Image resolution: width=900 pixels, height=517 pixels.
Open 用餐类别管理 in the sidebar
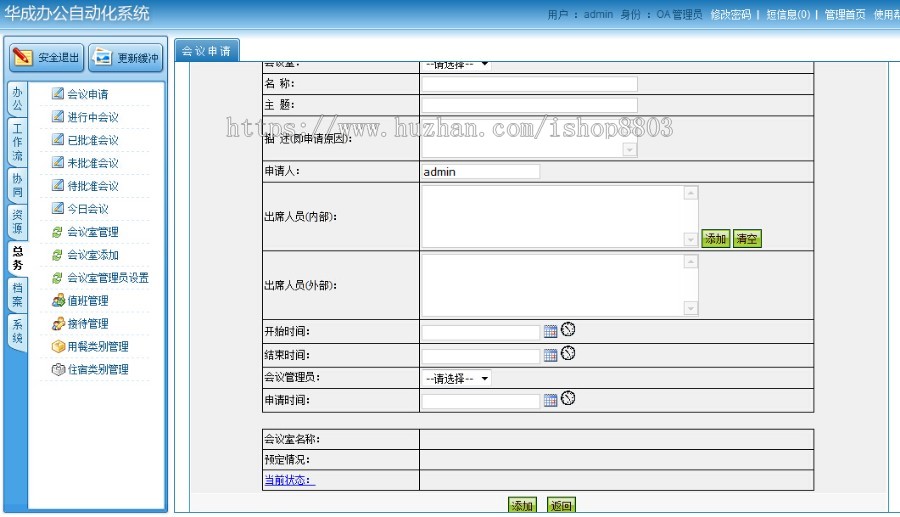tap(98, 347)
